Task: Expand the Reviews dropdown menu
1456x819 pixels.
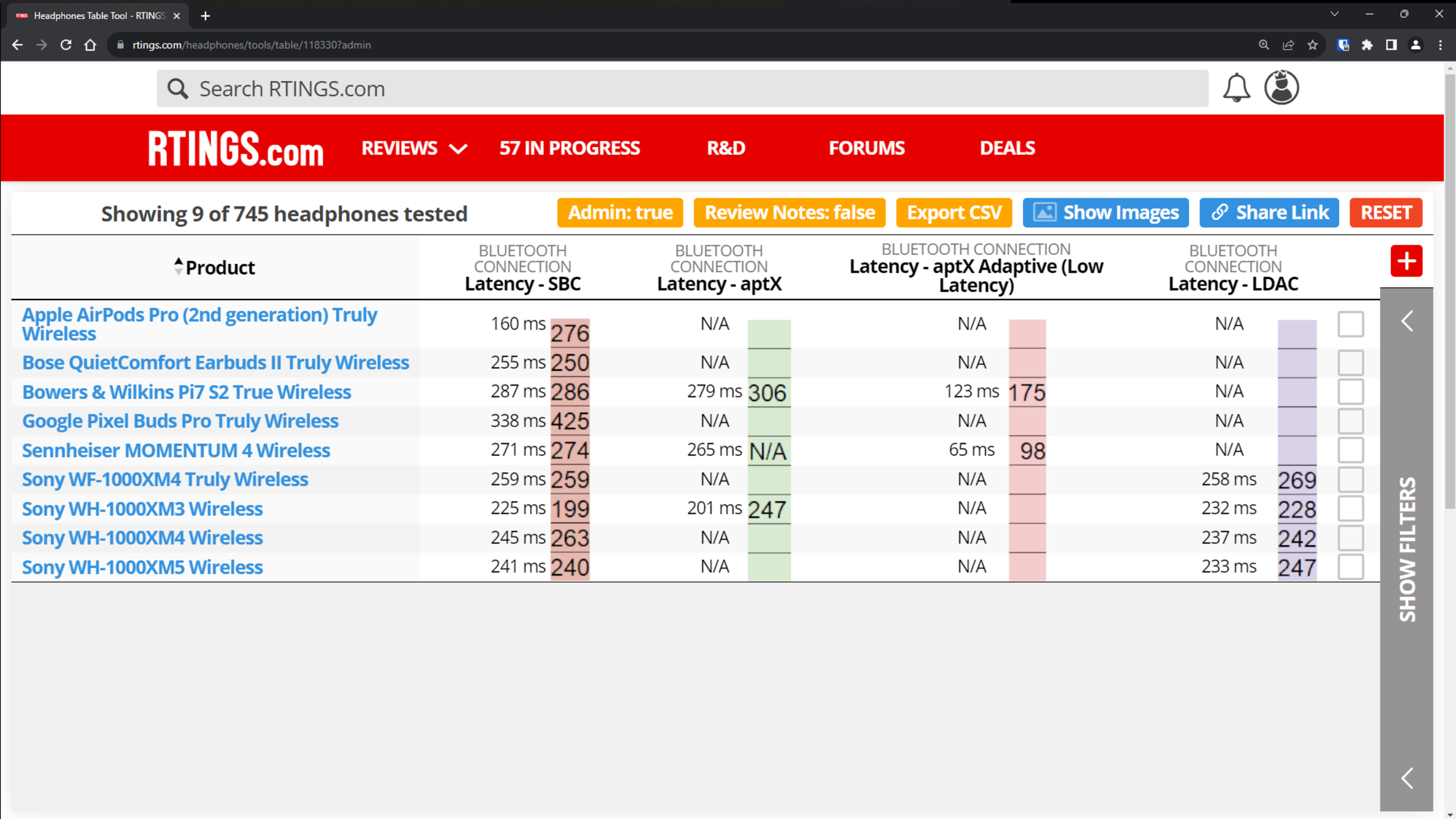Action: click(x=414, y=148)
